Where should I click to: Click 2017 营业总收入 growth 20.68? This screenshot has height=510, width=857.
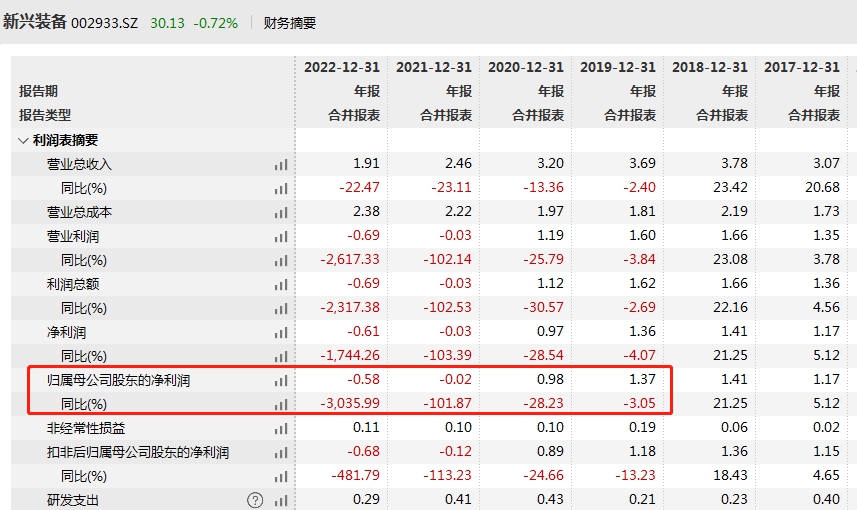[822, 187]
